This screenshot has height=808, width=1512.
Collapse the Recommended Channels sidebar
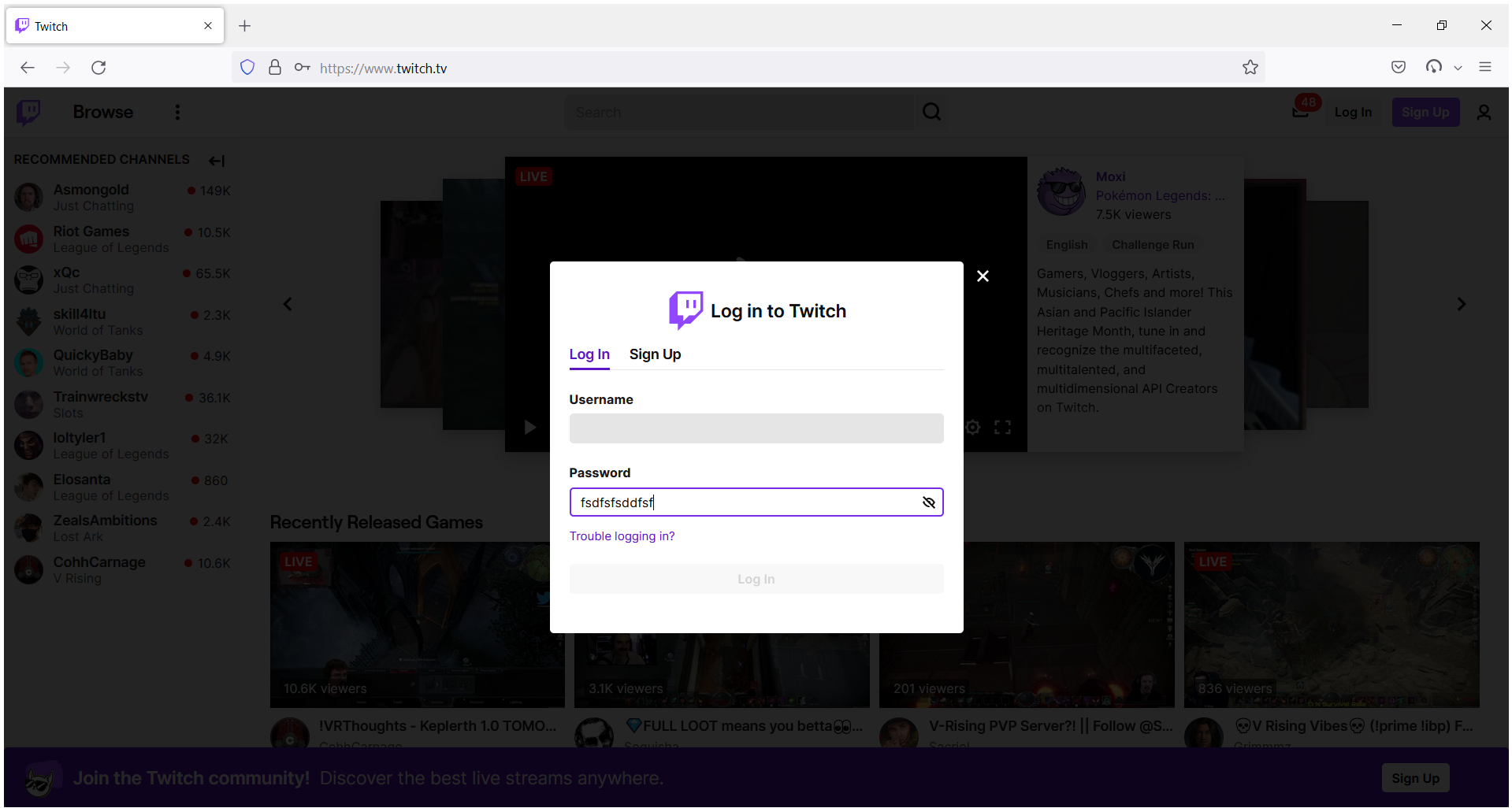217,161
